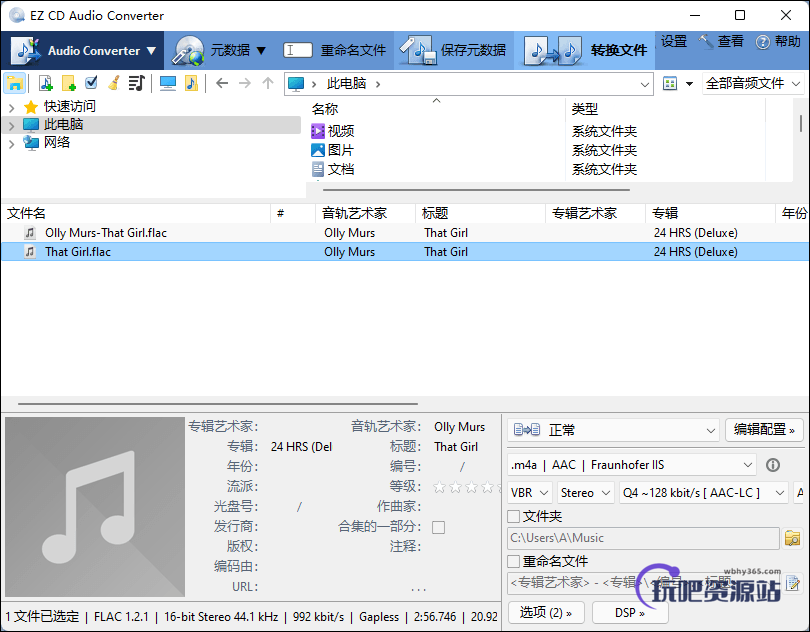Viewport: 810px width, 632px height.
Task: Click the album cover art placeholder
Action: (95, 507)
